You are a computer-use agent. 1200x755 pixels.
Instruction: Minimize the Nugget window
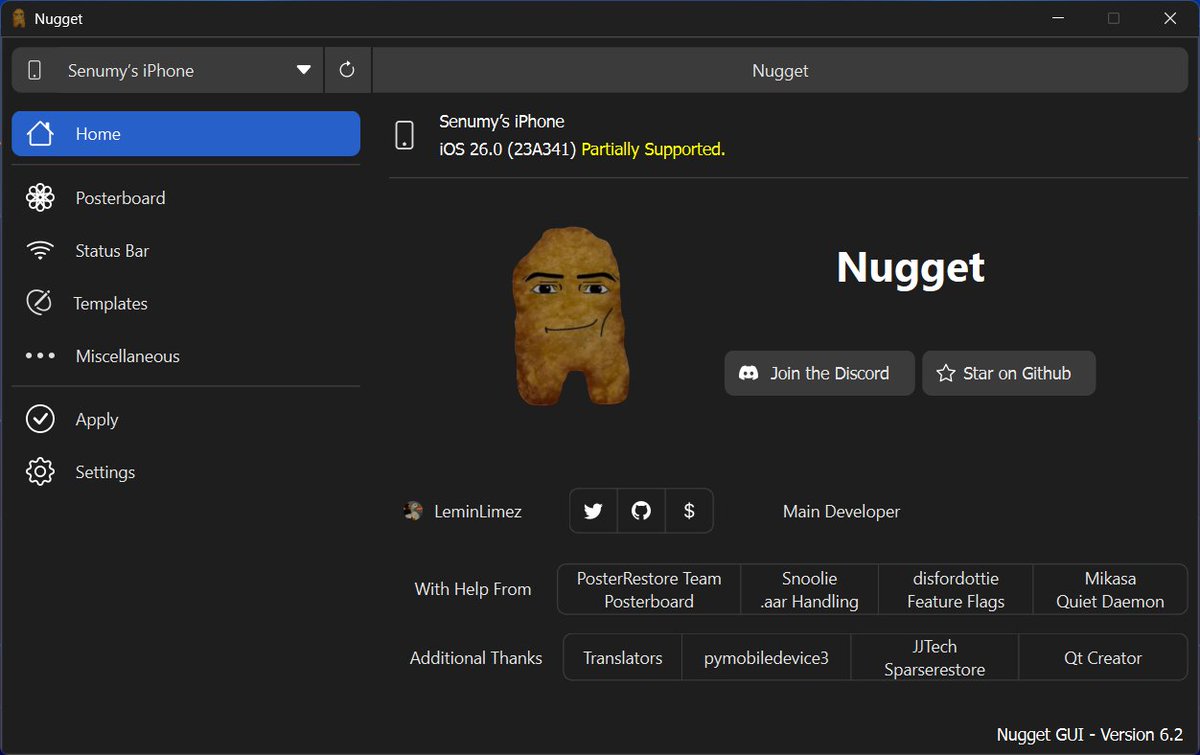(x=1059, y=18)
